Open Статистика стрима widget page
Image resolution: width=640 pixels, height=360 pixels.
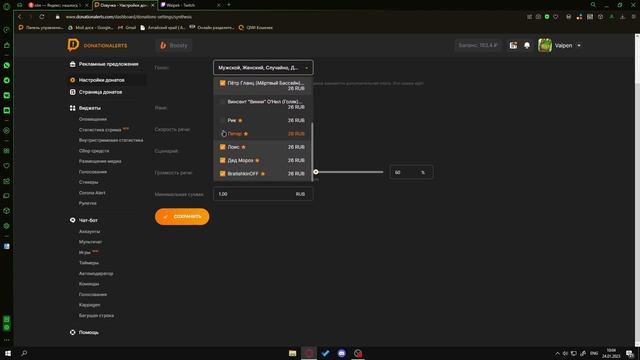click(x=100, y=130)
